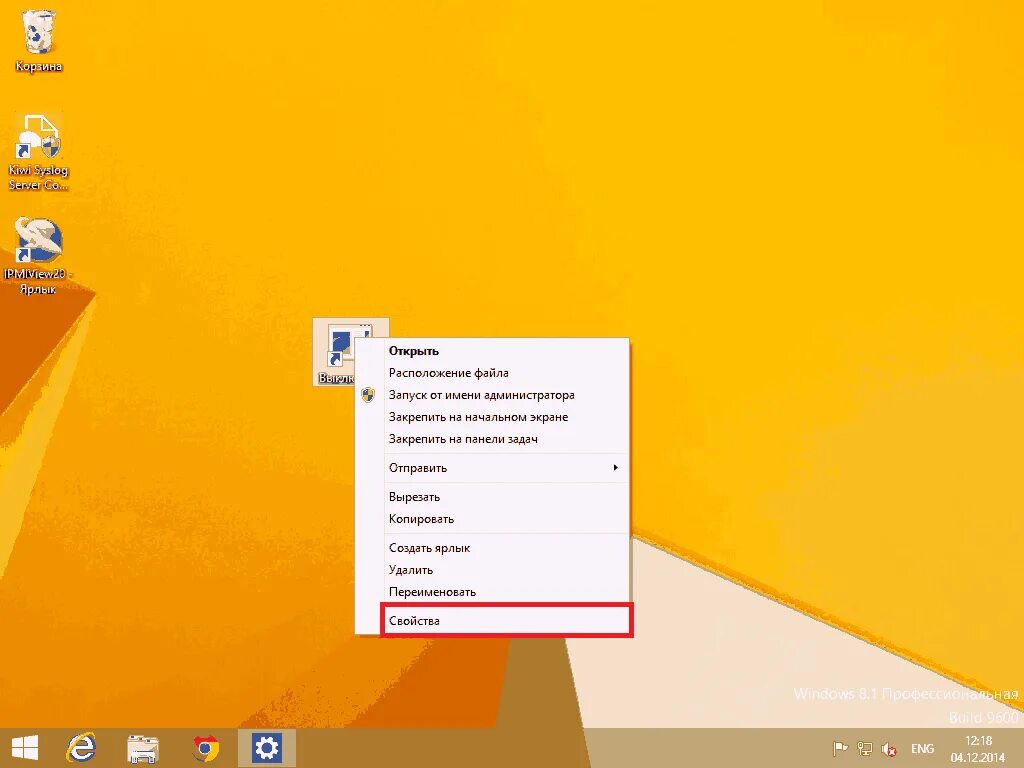Open Action Center flag icon in tray
Viewport: 1024px width, 768px height.
pos(840,748)
